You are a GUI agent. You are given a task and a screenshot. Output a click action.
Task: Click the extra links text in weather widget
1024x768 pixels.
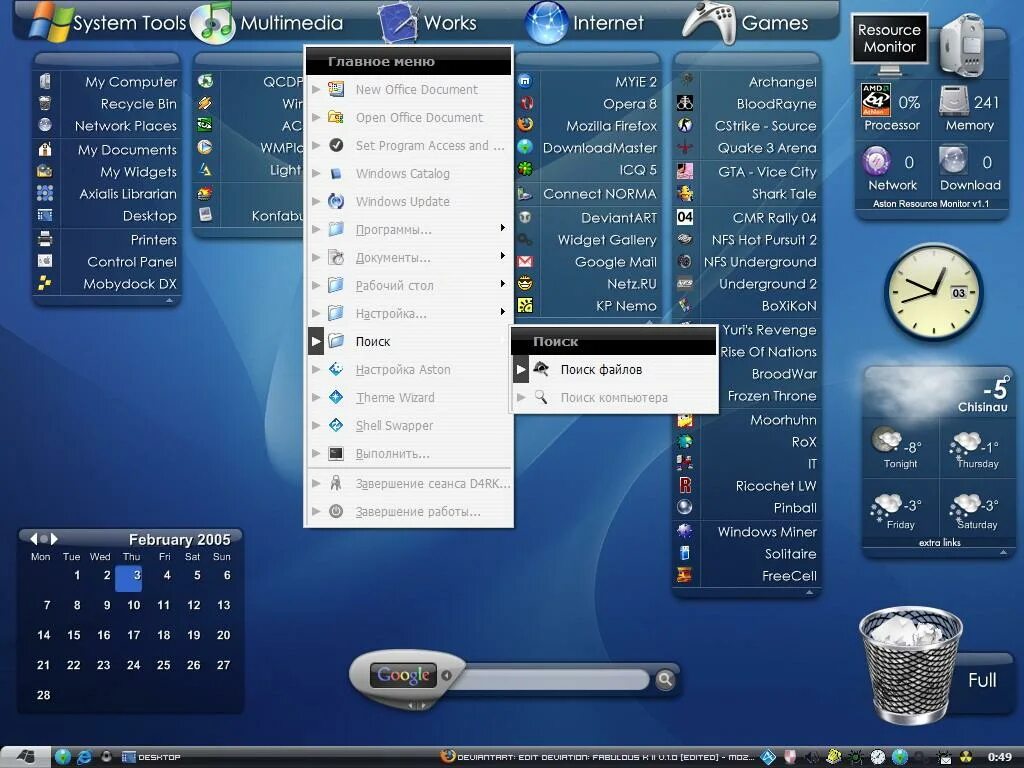(939, 542)
